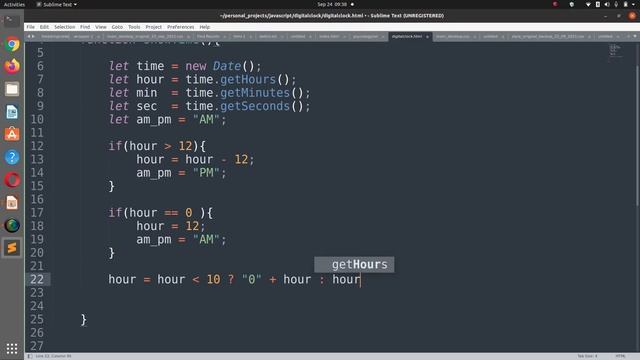This screenshot has width=640, height=360.
Task: Close the digitalclock.html tab
Action: [427, 37]
